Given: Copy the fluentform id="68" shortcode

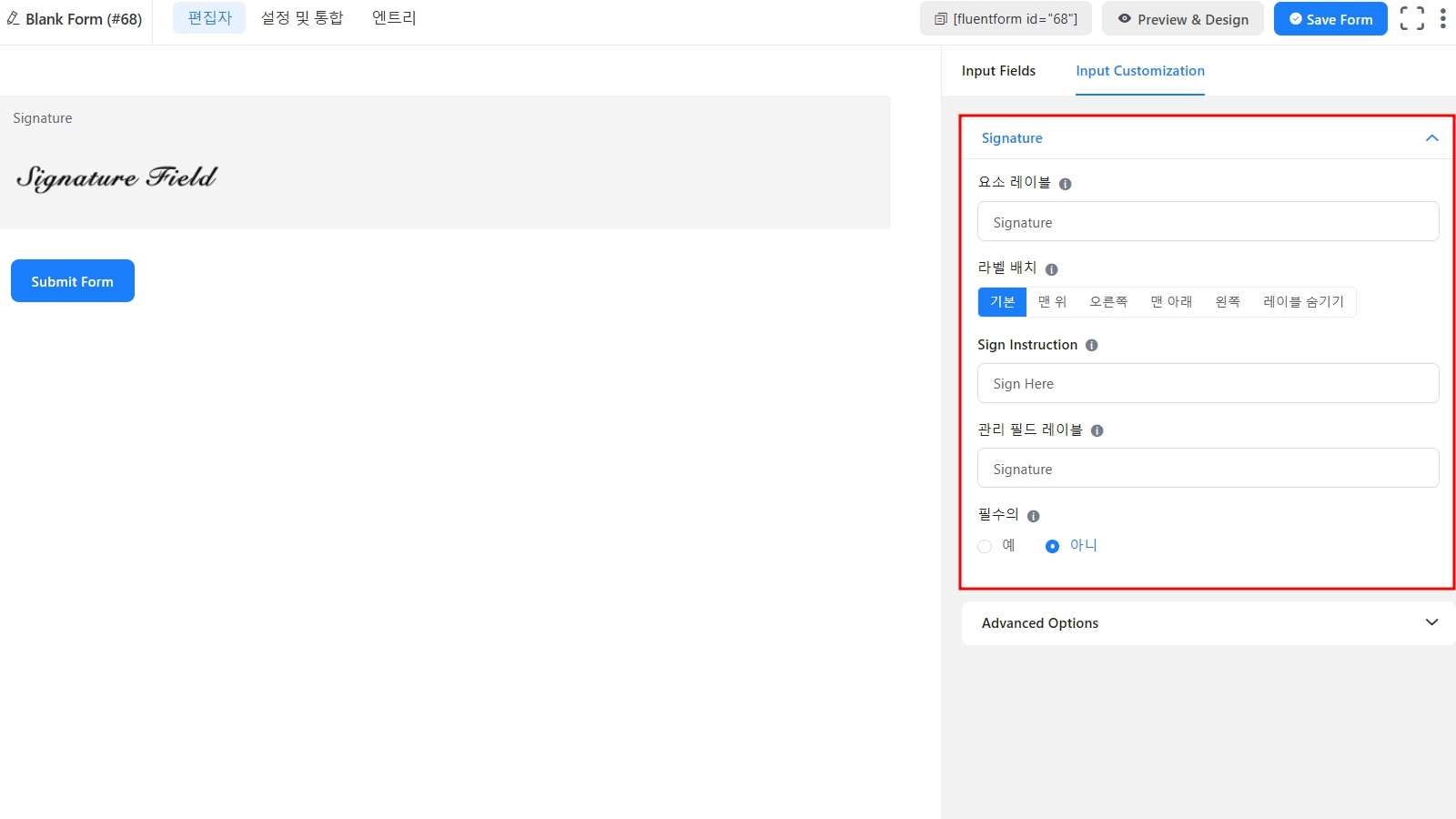Looking at the screenshot, I should pos(1006,19).
